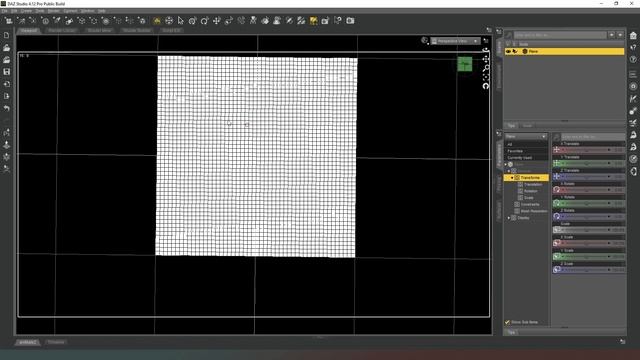Click the What's This help pointer icon
Image resolution: width=640 pixels, height=360 pixels.
338,20
